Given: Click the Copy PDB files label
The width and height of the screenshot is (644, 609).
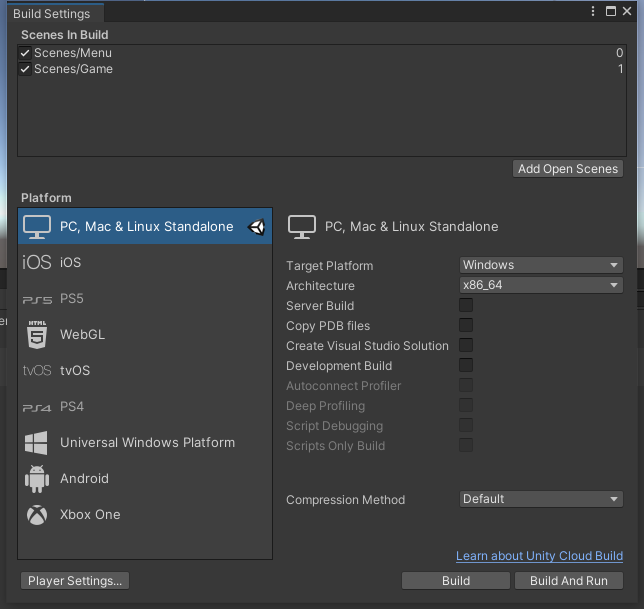Looking at the screenshot, I should tap(328, 326).
